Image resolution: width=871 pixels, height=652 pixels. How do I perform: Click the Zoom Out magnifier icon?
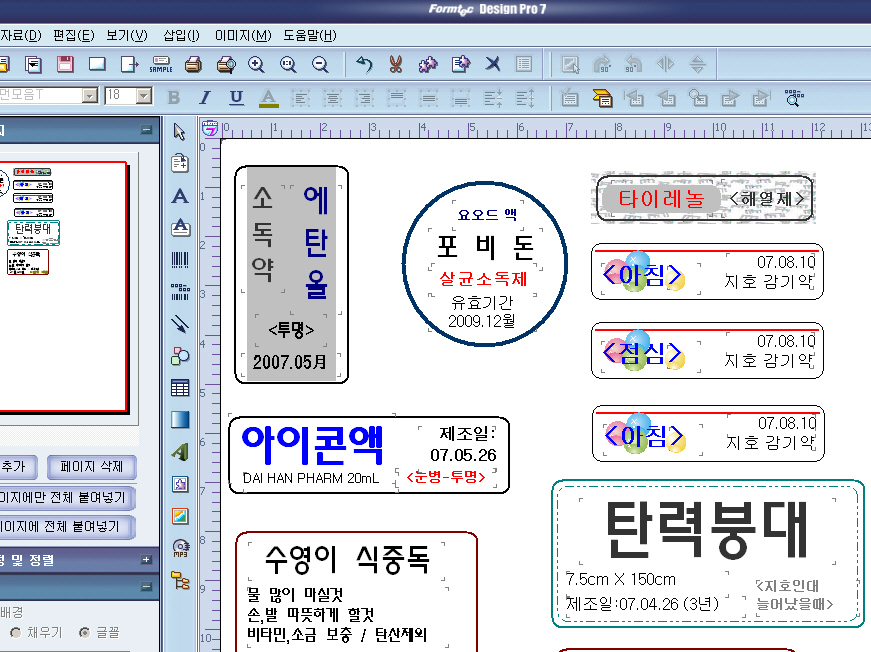[x=320, y=64]
